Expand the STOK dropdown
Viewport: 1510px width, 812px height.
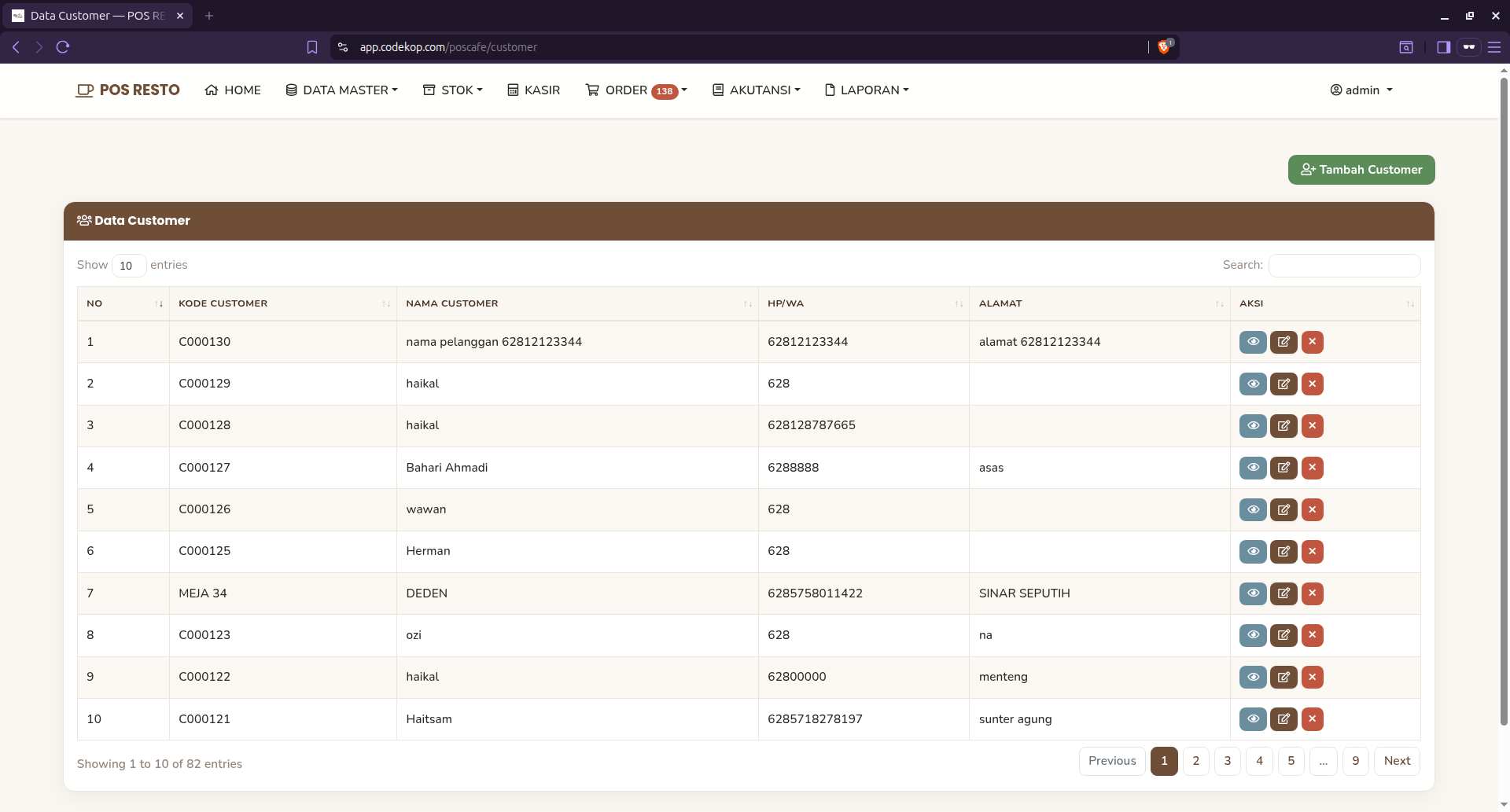point(453,90)
